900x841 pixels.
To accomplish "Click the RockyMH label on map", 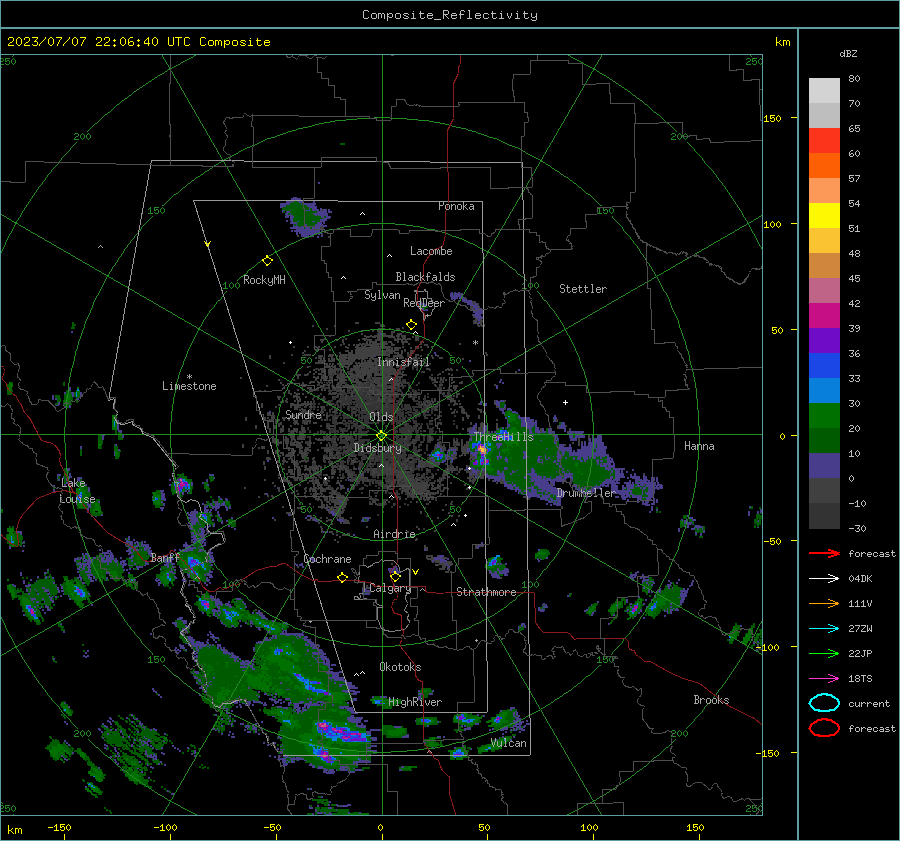I will 264,280.
